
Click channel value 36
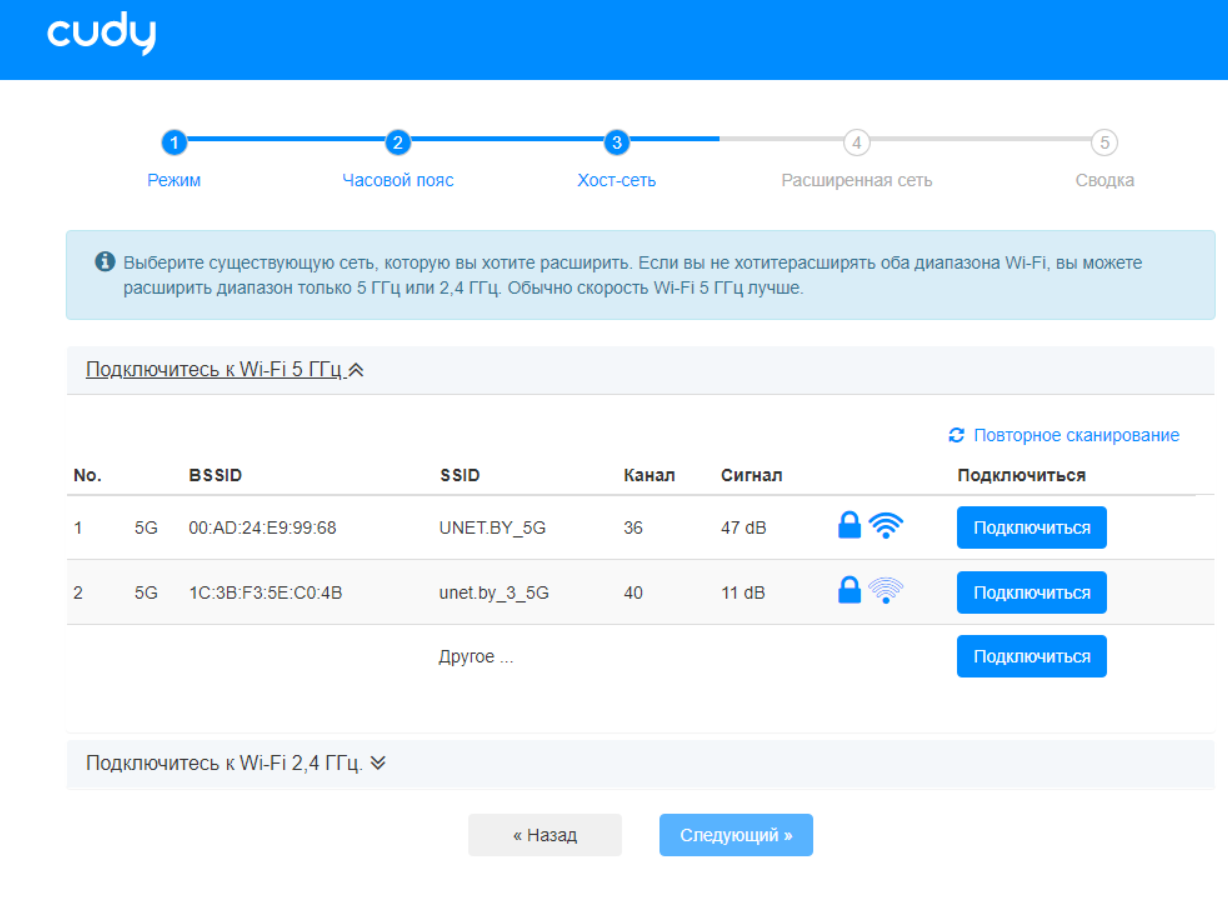(633, 528)
